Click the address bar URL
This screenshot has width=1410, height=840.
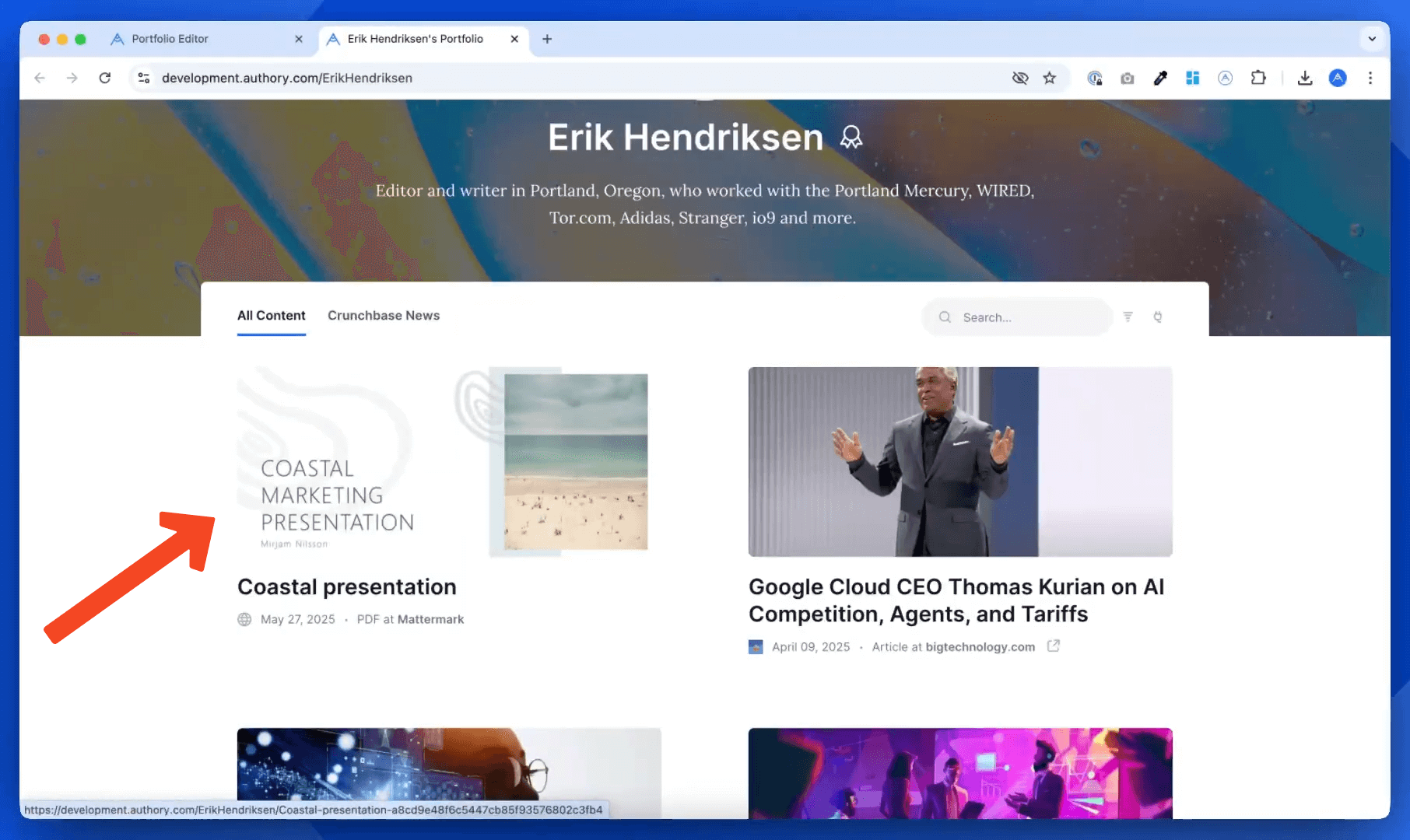[x=287, y=78]
